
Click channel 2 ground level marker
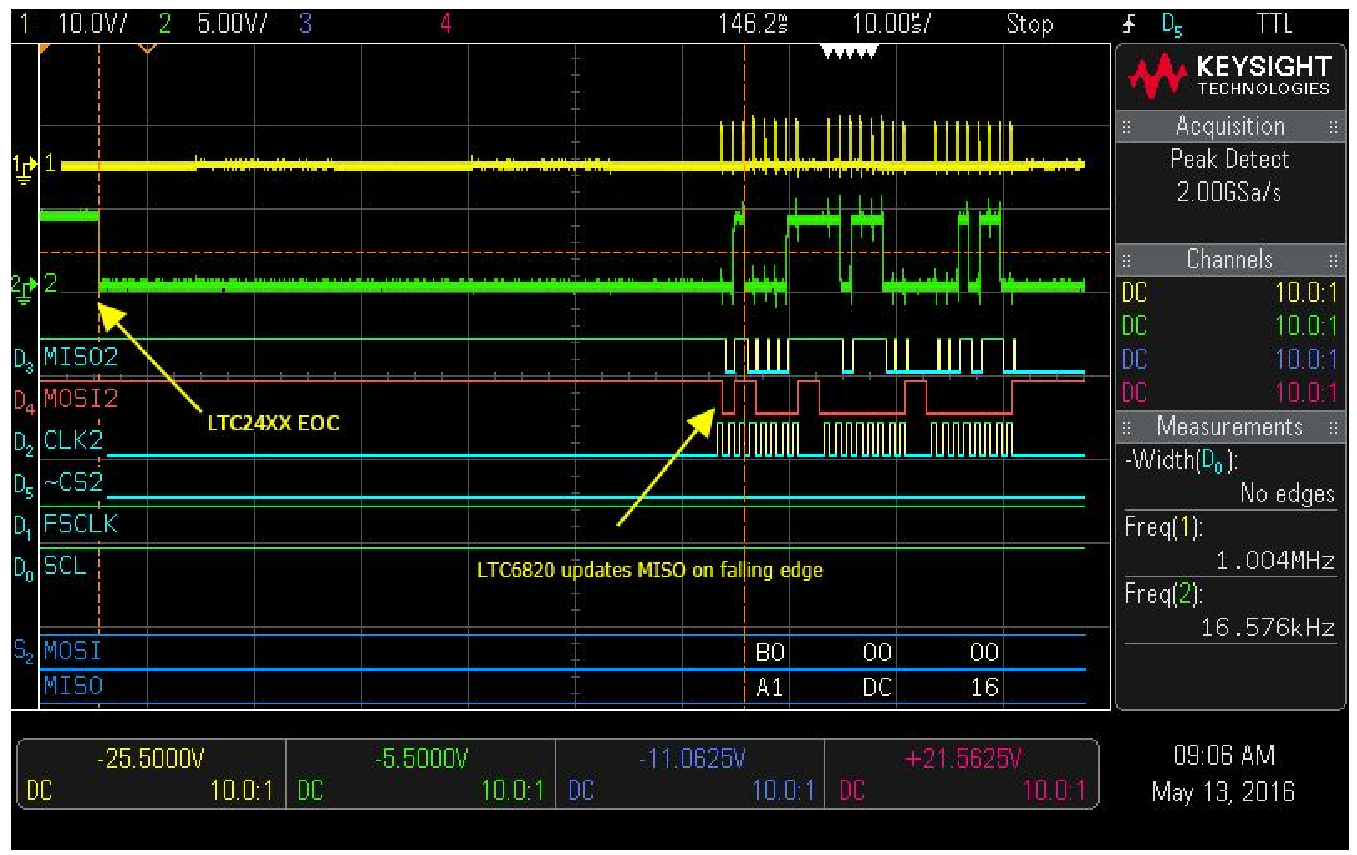tap(24, 286)
